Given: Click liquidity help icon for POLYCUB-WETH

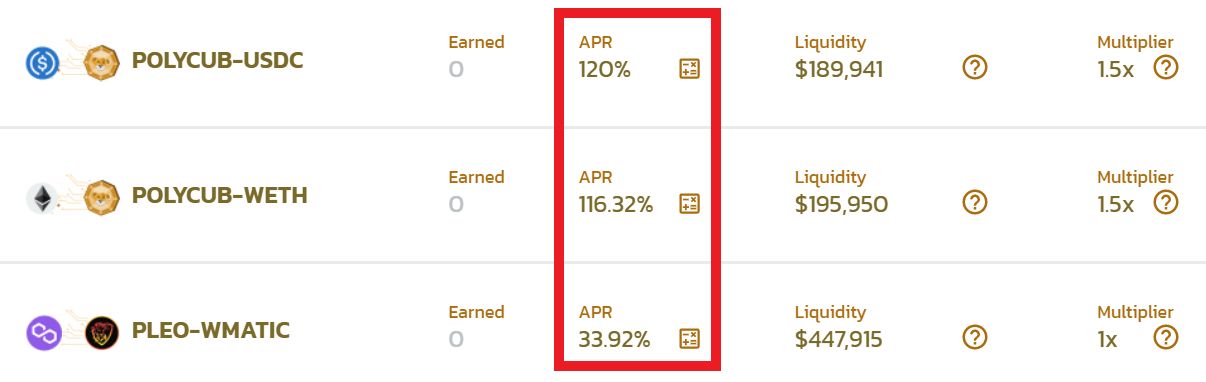Looking at the screenshot, I should tap(975, 202).
